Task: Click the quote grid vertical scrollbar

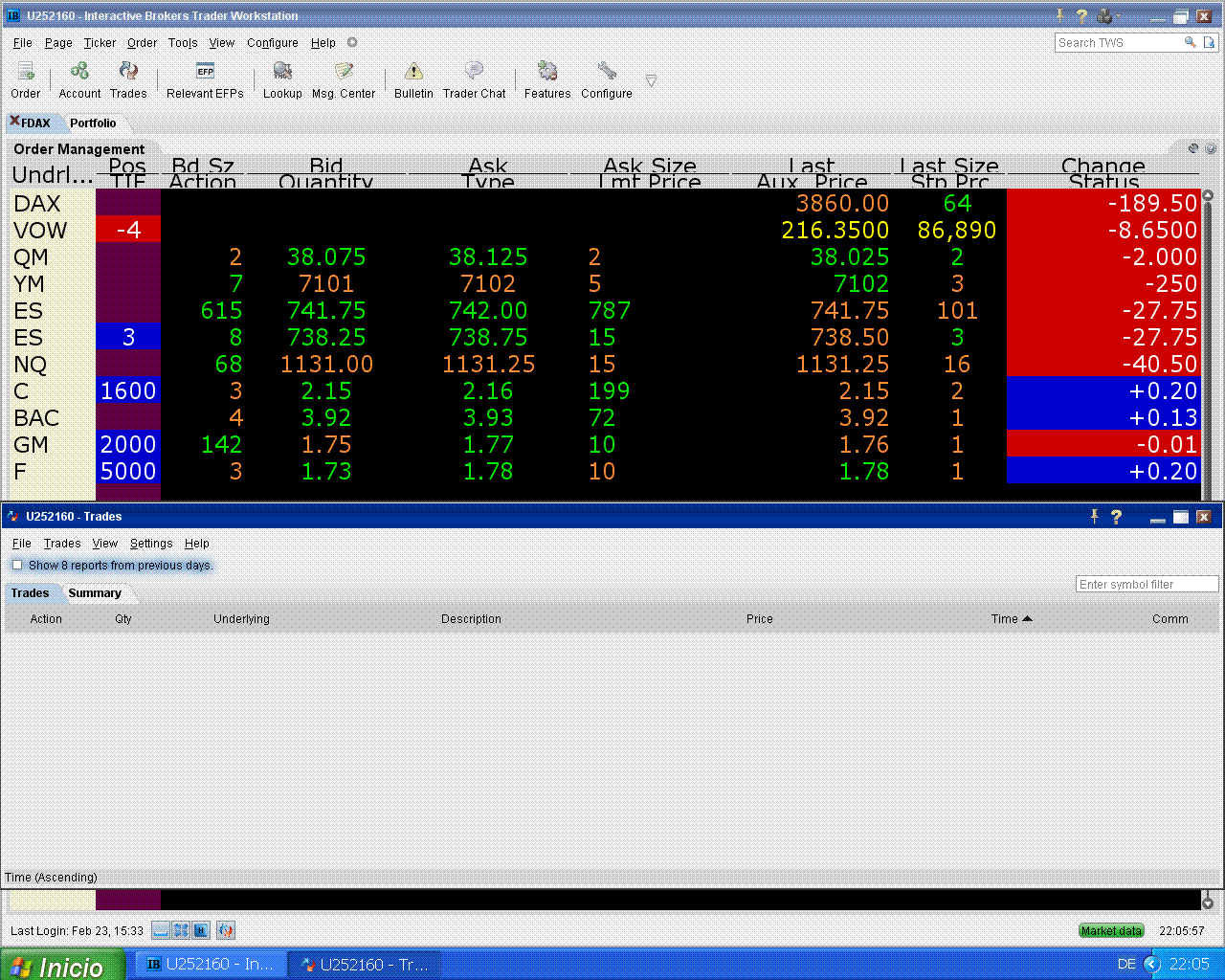Action: pos(1208,345)
